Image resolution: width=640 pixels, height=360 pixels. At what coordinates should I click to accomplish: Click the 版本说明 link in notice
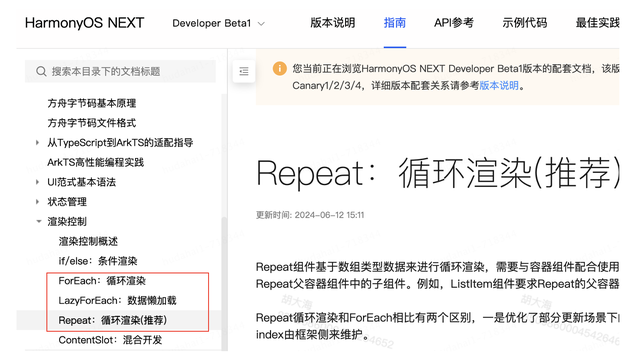(x=499, y=86)
